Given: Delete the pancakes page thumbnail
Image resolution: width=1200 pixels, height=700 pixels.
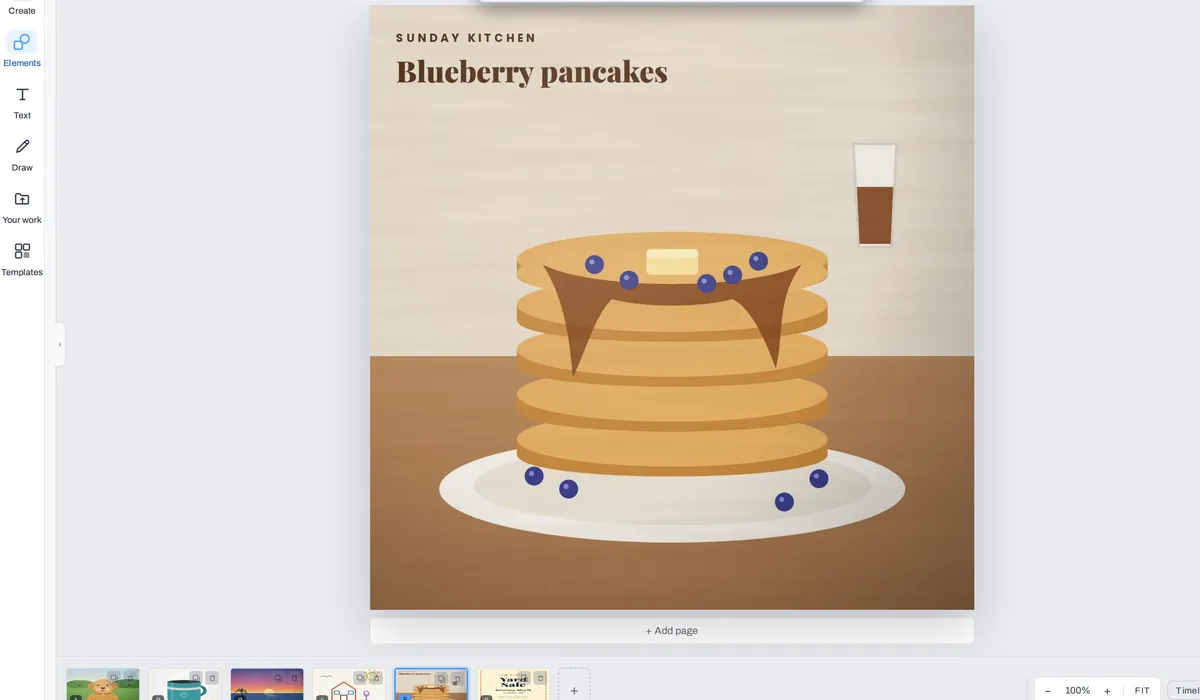Looking at the screenshot, I should pos(457,678).
